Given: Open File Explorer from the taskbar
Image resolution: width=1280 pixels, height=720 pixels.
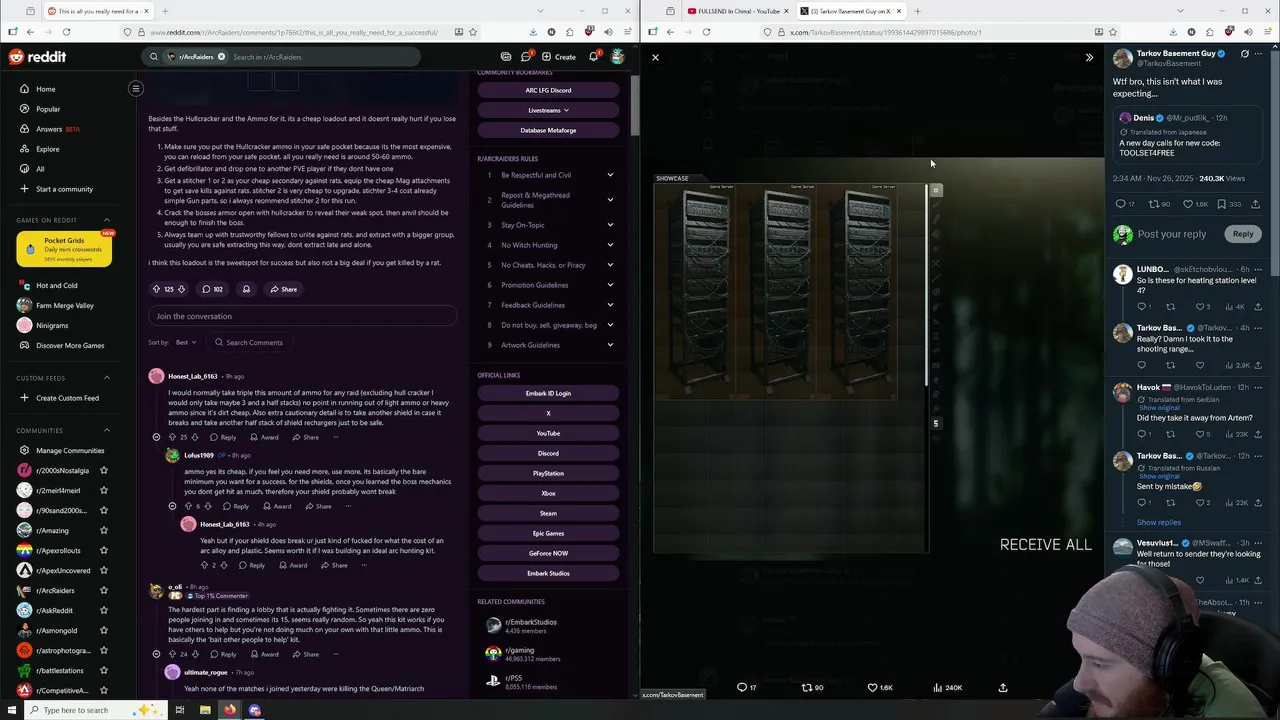Looking at the screenshot, I should click(205, 710).
